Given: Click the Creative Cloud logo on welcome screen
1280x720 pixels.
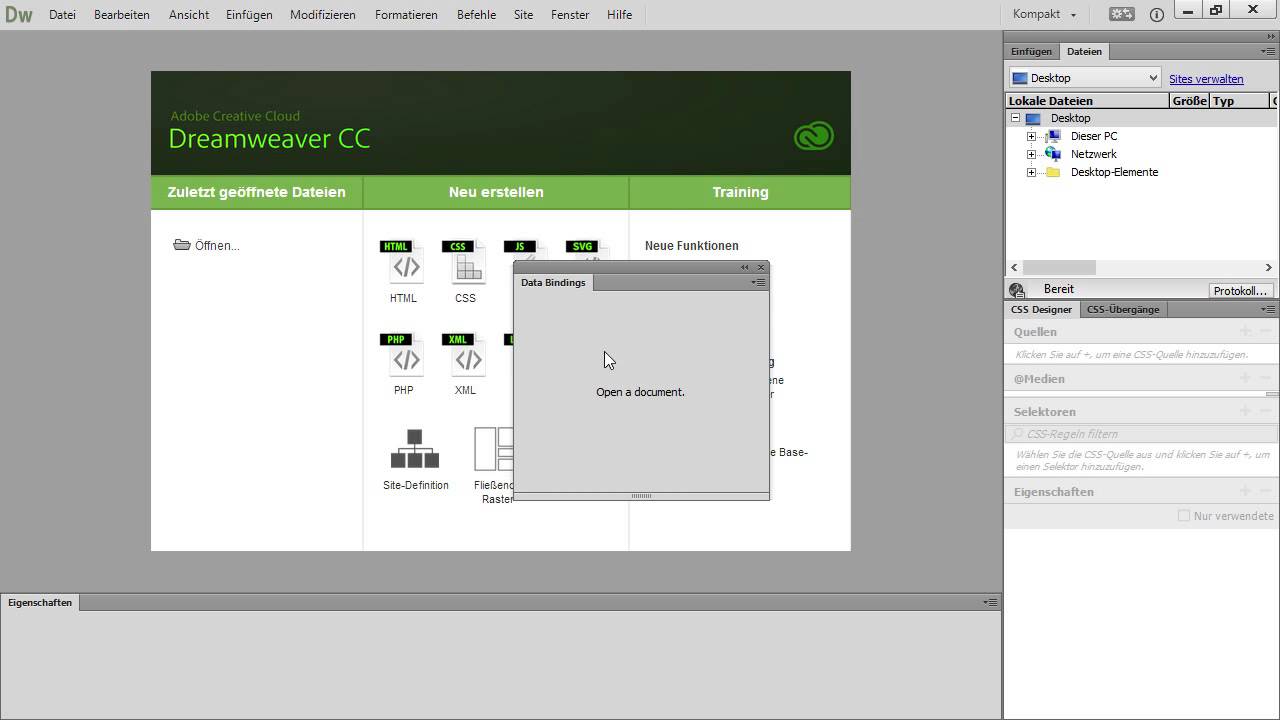Looking at the screenshot, I should (x=813, y=136).
